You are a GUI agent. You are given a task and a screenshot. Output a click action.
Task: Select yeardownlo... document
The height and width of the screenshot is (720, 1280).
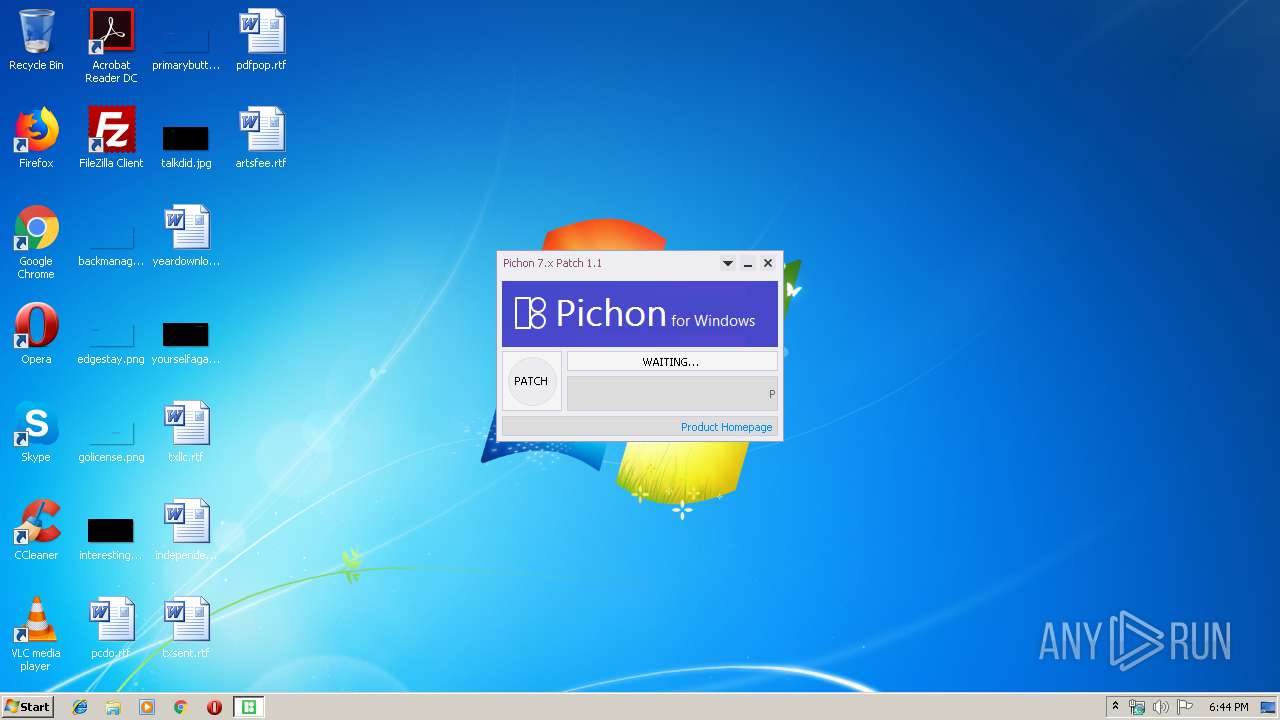point(186,237)
